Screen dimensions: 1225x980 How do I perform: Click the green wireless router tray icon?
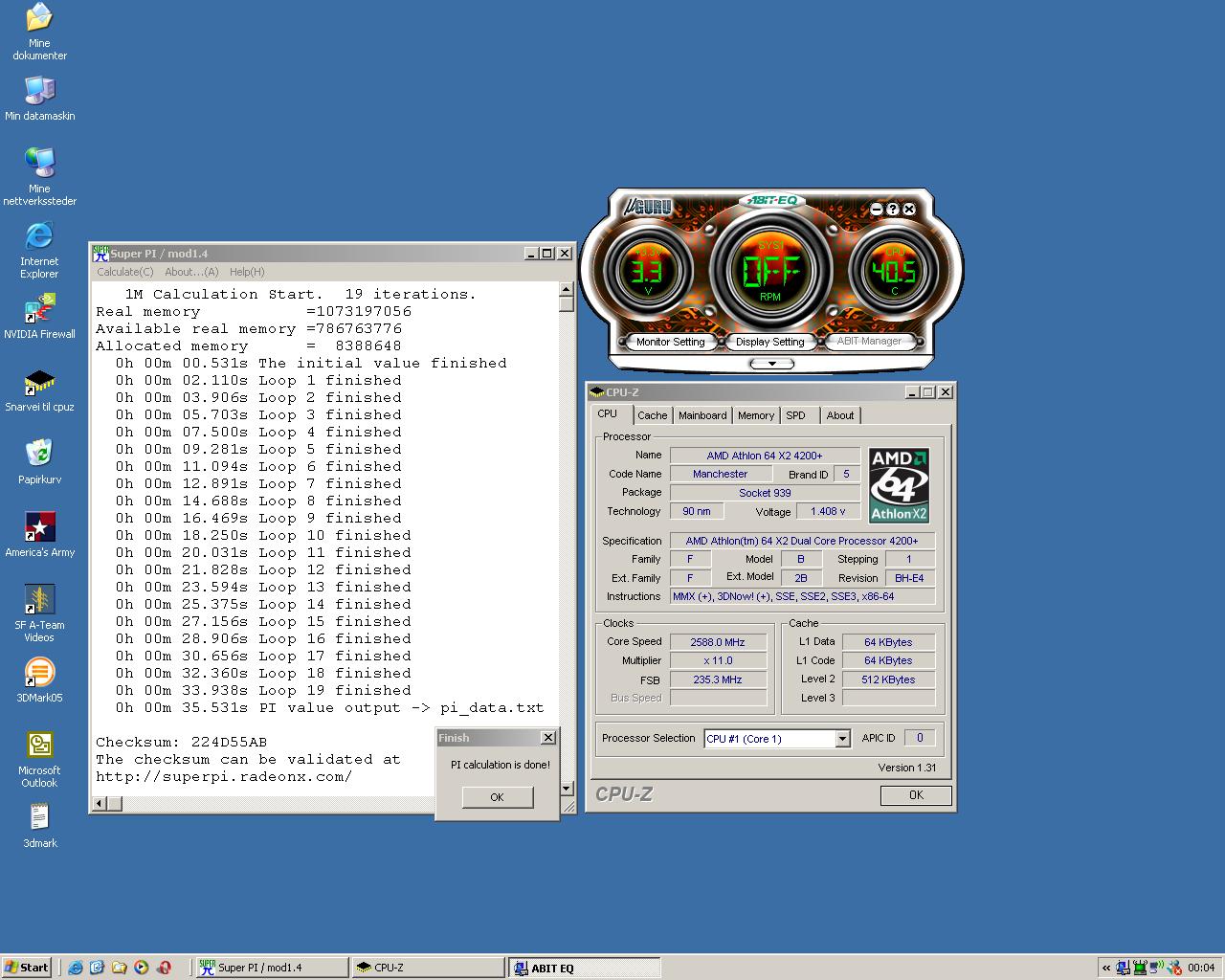(x=1140, y=968)
